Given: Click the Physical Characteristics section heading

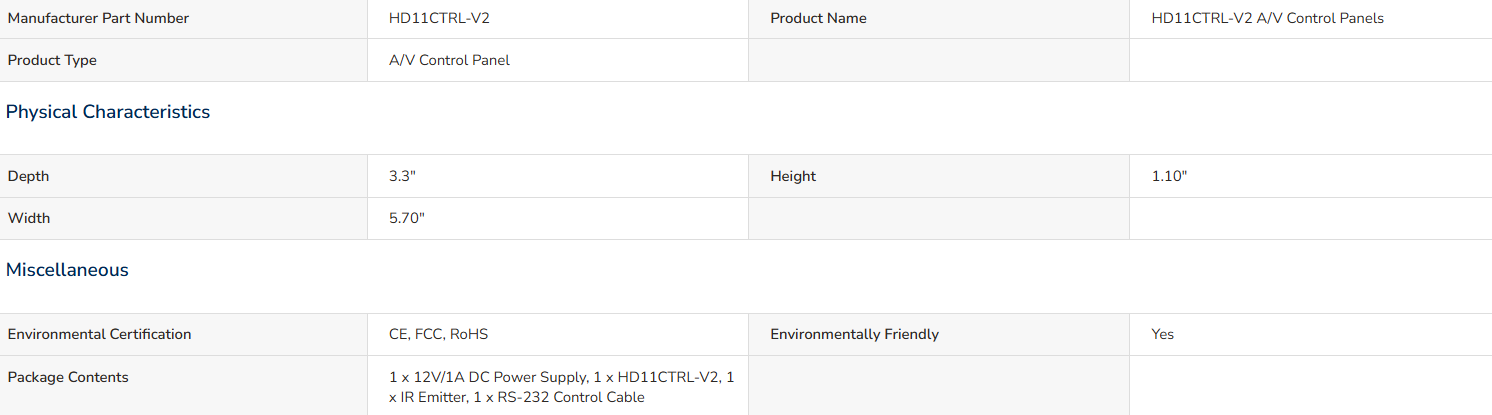Looking at the screenshot, I should point(108,112).
